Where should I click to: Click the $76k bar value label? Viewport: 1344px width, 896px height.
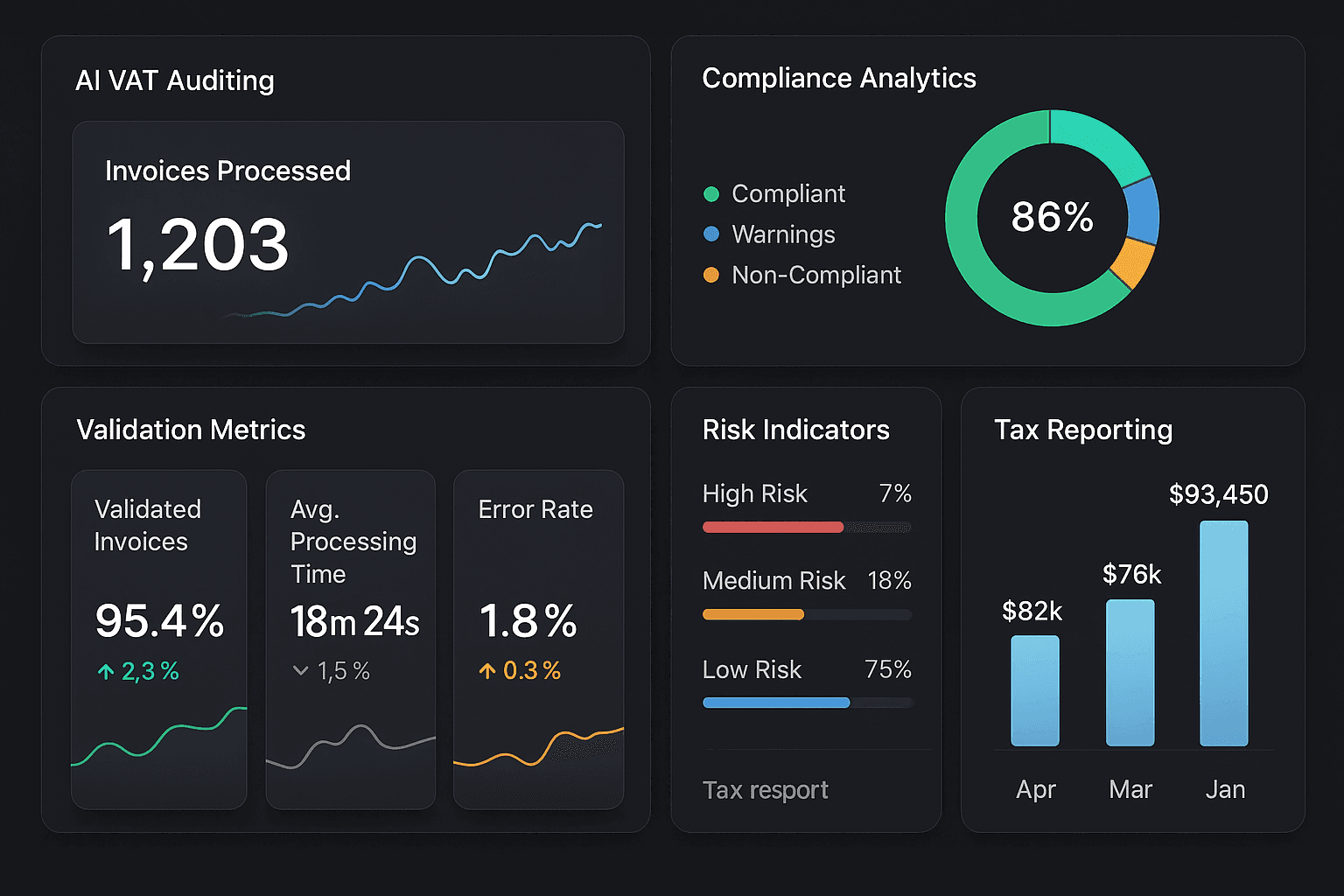(x=1131, y=575)
